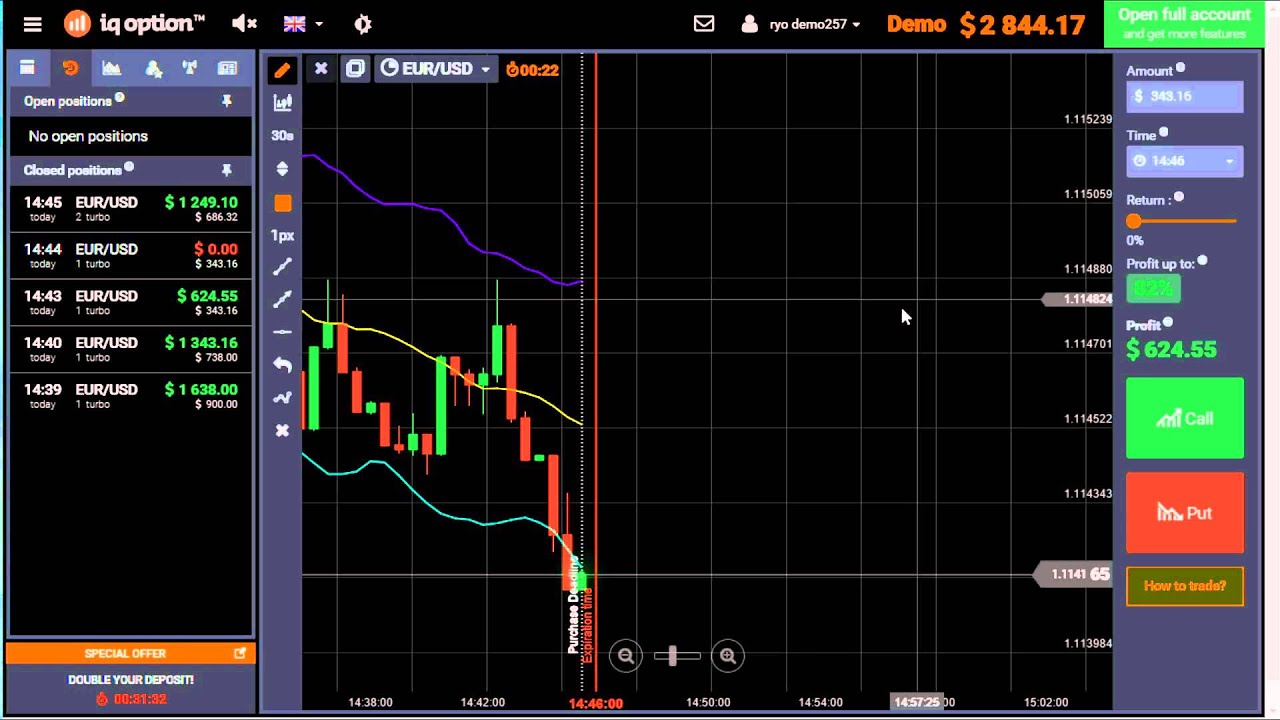
Task: Pin the Open positions panel
Action: [227, 101]
